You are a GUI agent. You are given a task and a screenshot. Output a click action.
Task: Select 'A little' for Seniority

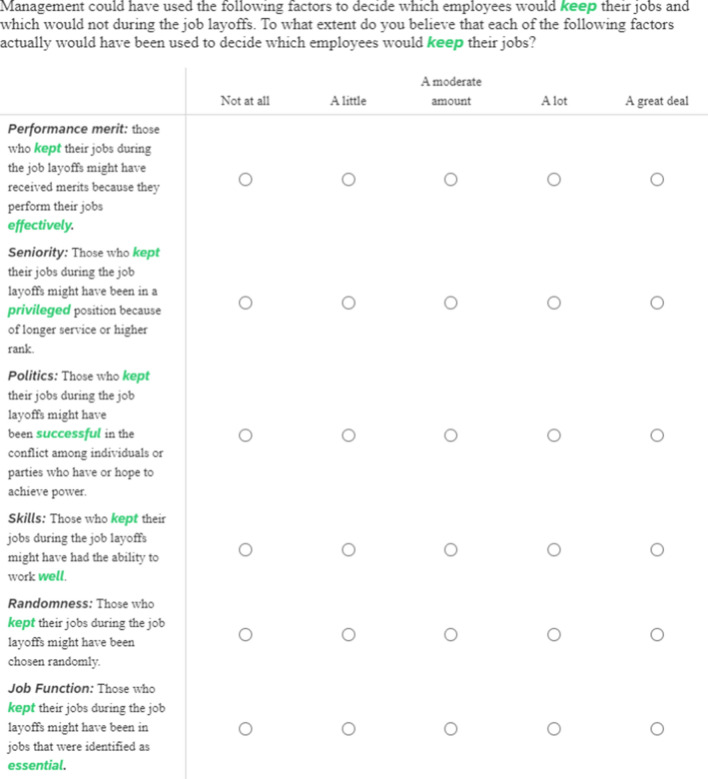click(347, 303)
